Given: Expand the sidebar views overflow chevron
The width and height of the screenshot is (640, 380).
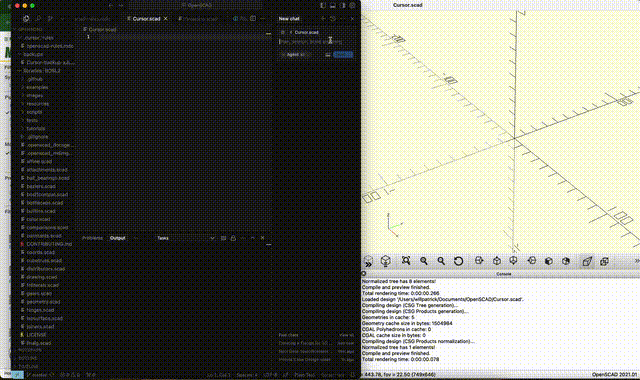Looking at the screenshot, I should click(62, 18).
